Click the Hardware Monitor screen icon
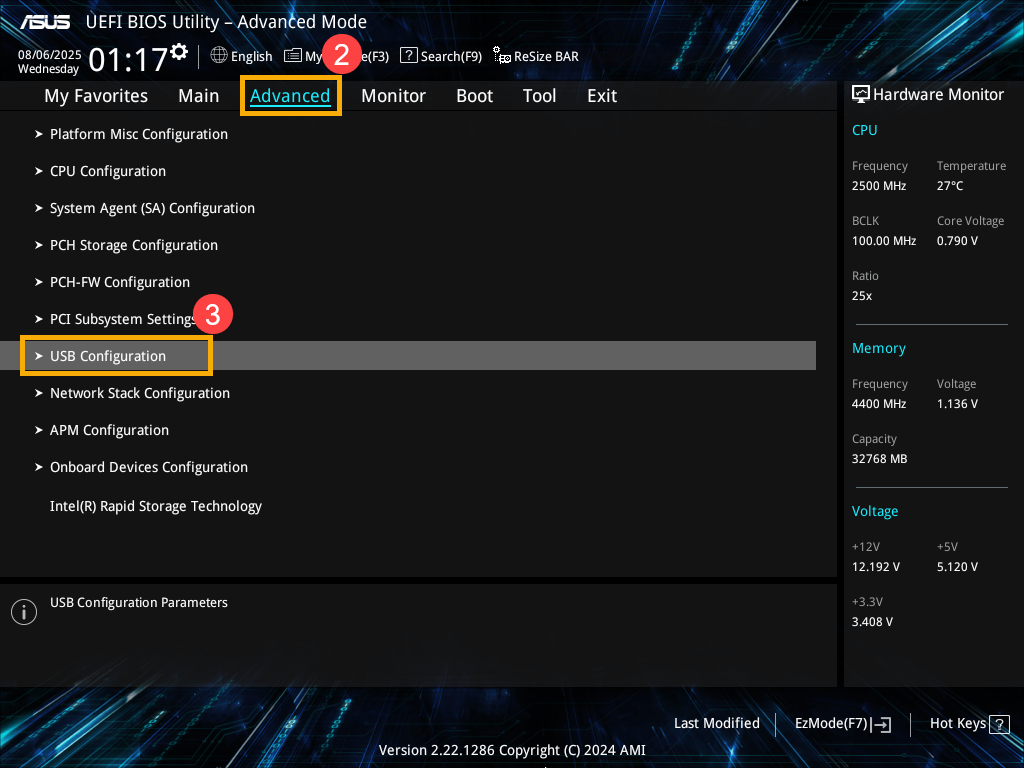 [x=861, y=95]
